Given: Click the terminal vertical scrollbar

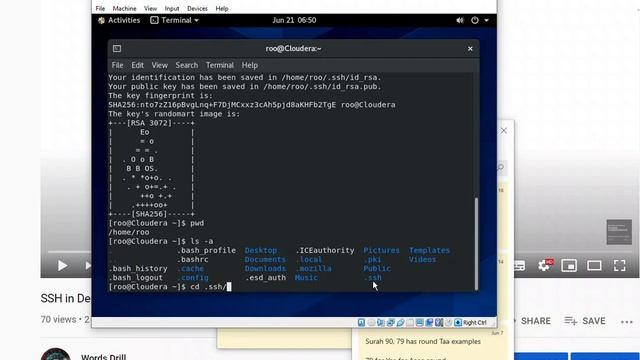Looking at the screenshot, I should (476, 243).
